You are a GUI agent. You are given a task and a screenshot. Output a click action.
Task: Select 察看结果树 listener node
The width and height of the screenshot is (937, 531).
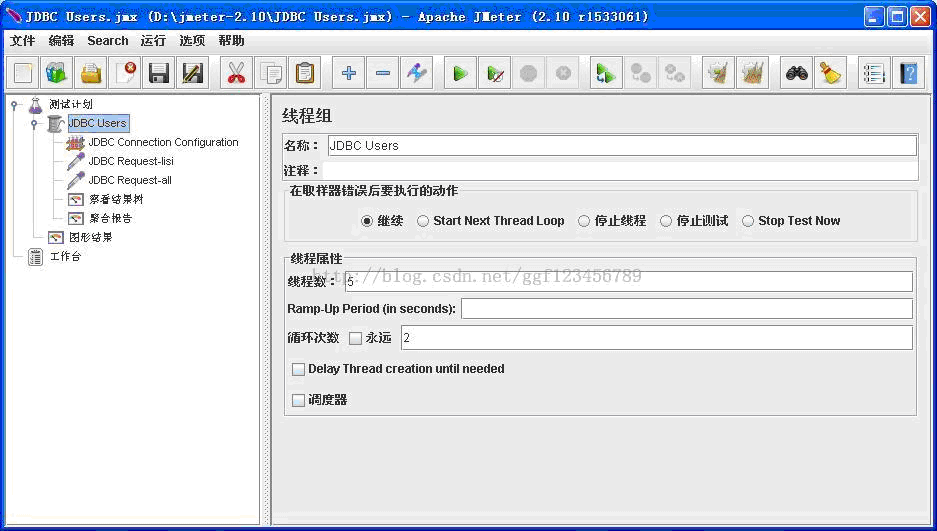click(x=116, y=199)
